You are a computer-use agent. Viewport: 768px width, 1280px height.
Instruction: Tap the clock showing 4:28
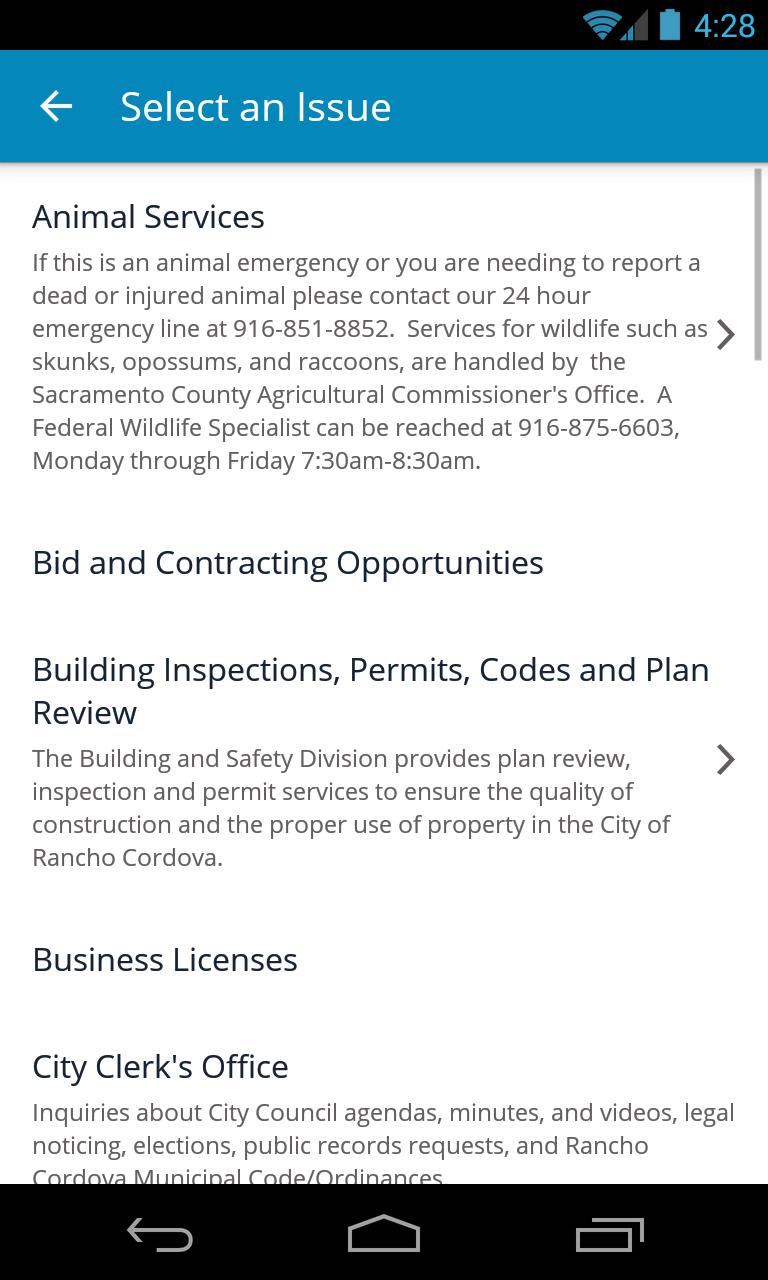[x=724, y=25]
